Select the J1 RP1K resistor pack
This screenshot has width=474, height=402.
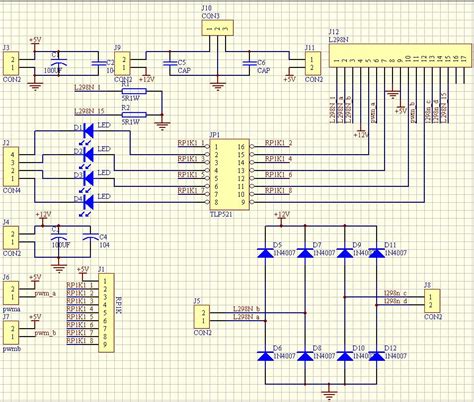pyautogui.click(x=106, y=313)
